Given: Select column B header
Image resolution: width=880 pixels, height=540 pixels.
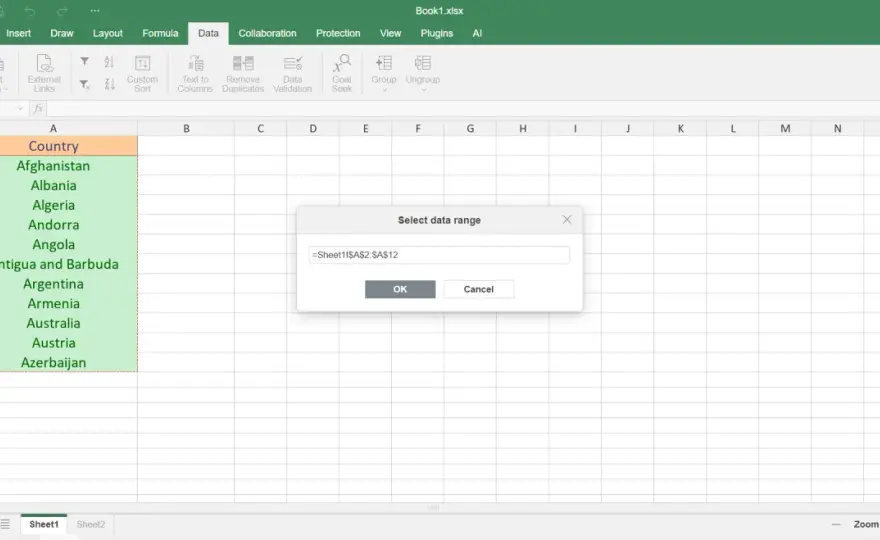Looking at the screenshot, I should (186, 129).
